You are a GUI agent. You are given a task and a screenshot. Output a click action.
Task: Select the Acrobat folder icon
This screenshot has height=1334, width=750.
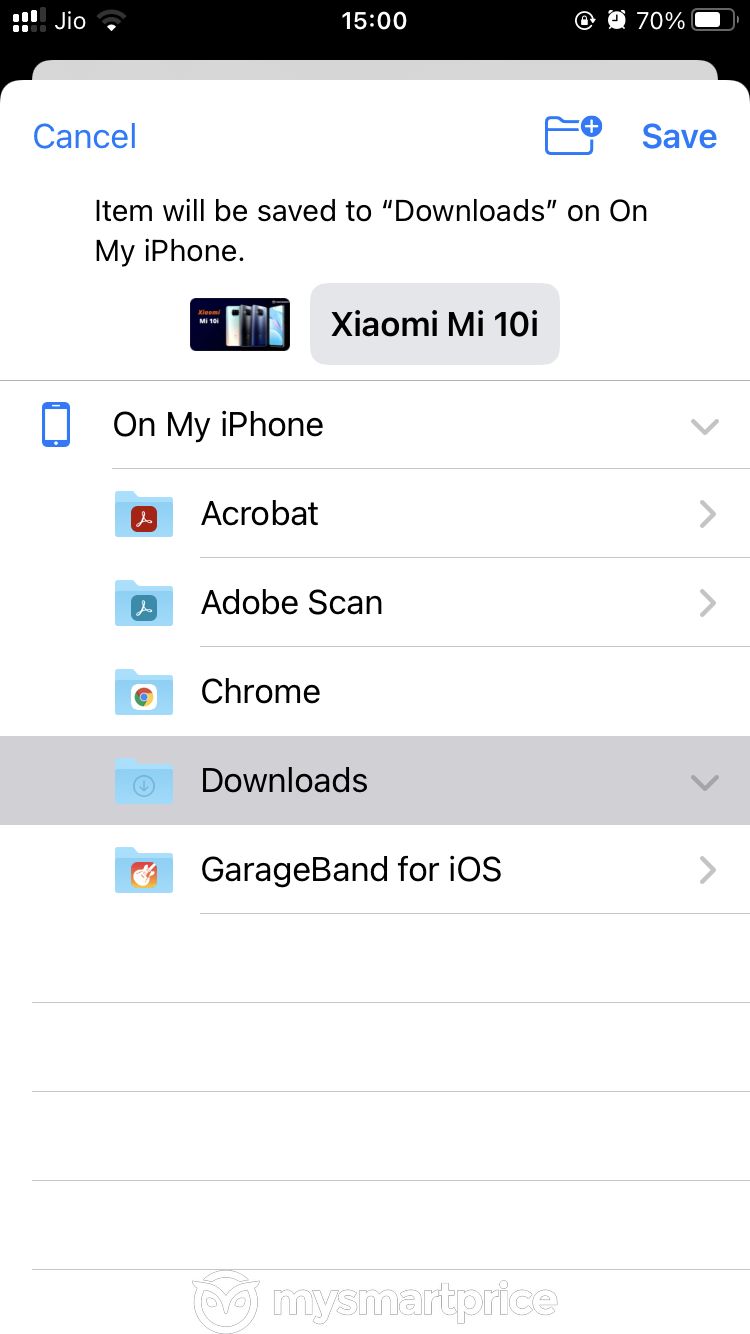pos(144,514)
